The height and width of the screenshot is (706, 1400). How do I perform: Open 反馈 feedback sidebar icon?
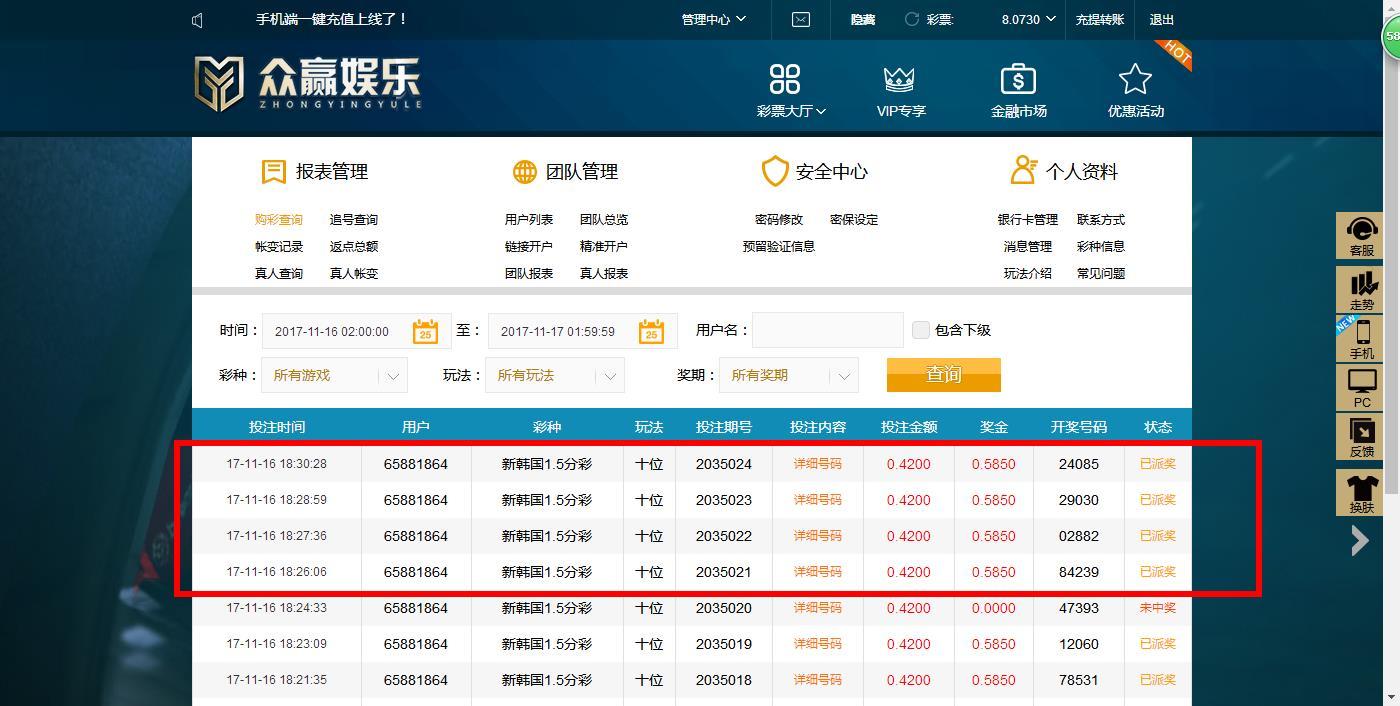1362,437
